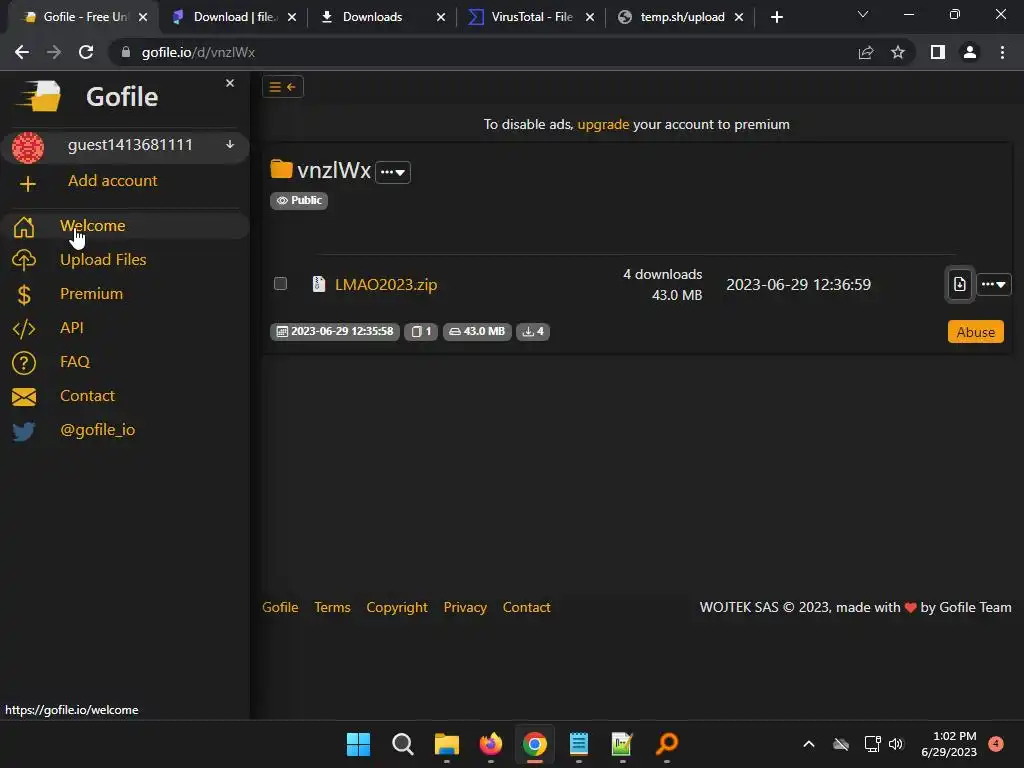Viewport: 1024px width, 768px height.
Task: Click the Premium dollar icon
Action: point(24,295)
